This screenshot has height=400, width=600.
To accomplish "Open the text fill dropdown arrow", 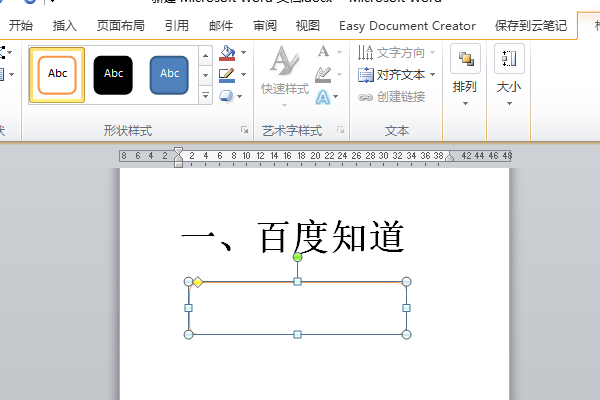I will pos(339,52).
